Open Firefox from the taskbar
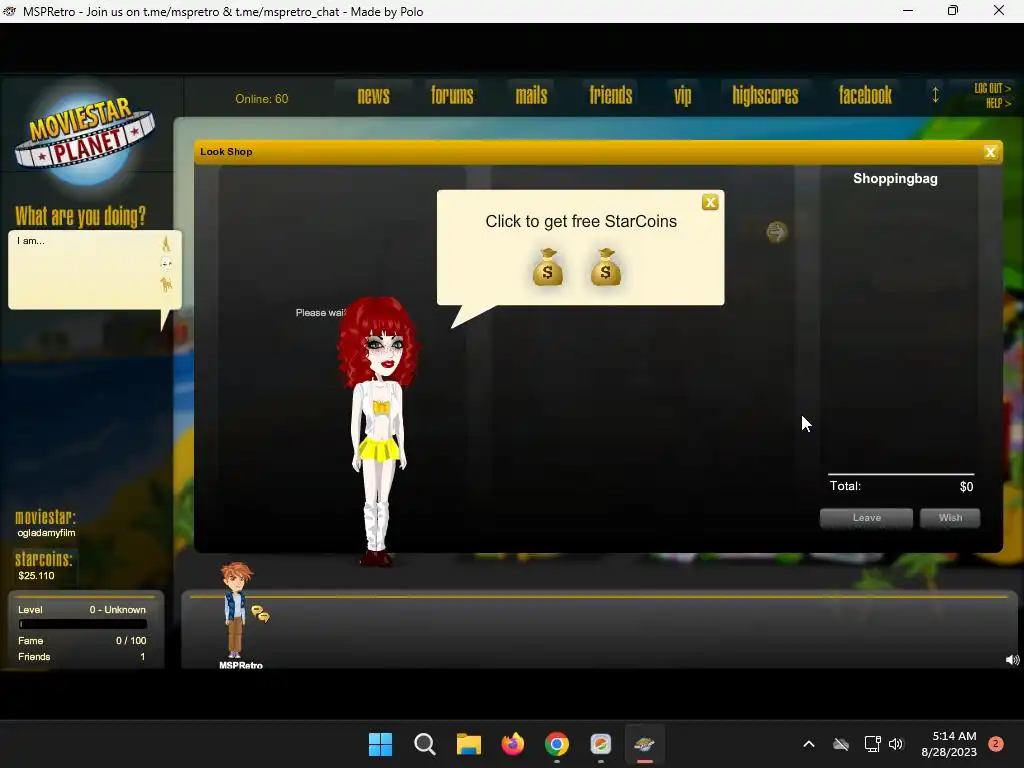The width and height of the screenshot is (1024, 768). [513, 744]
